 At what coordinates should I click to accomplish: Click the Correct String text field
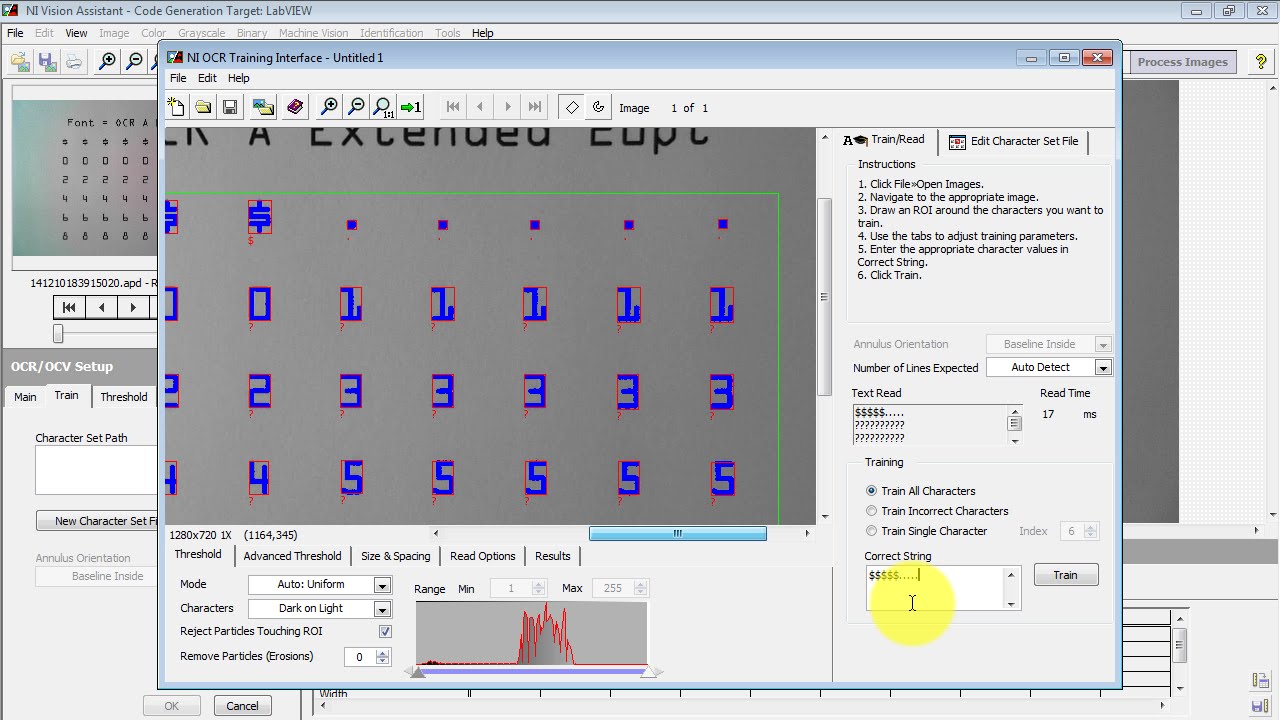click(935, 588)
